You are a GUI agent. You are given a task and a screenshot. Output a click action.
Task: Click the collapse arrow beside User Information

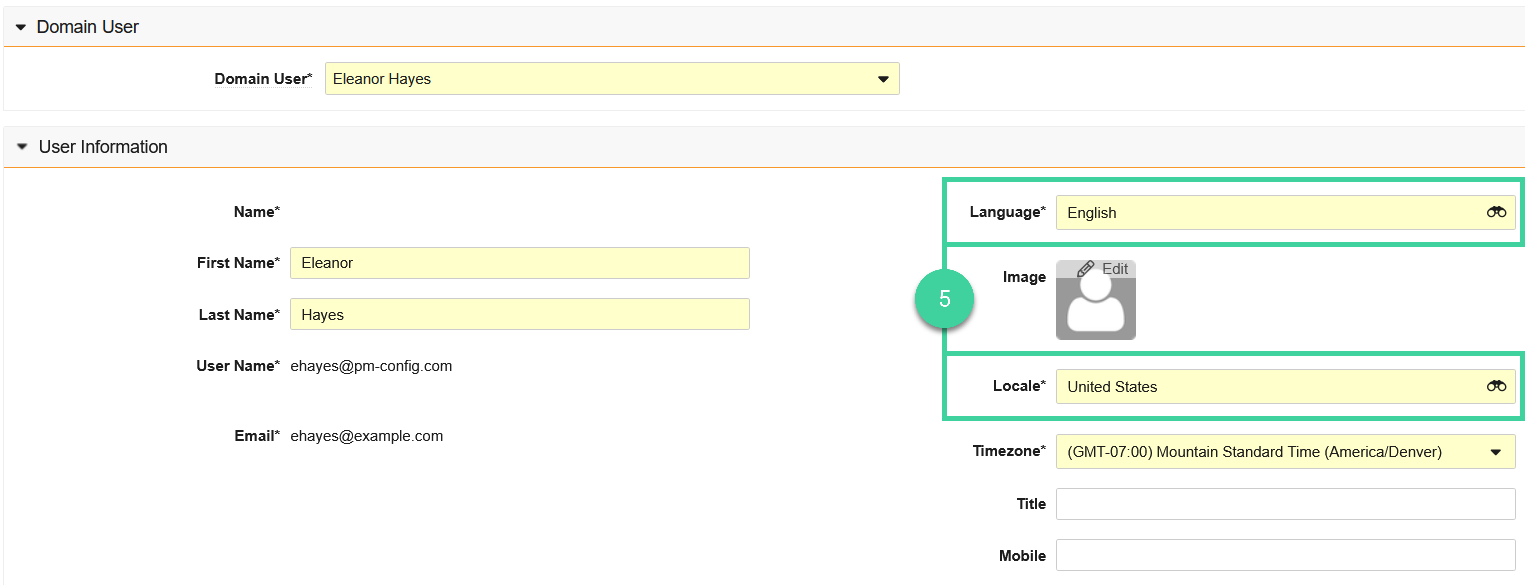pyautogui.click(x=22, y=146)
